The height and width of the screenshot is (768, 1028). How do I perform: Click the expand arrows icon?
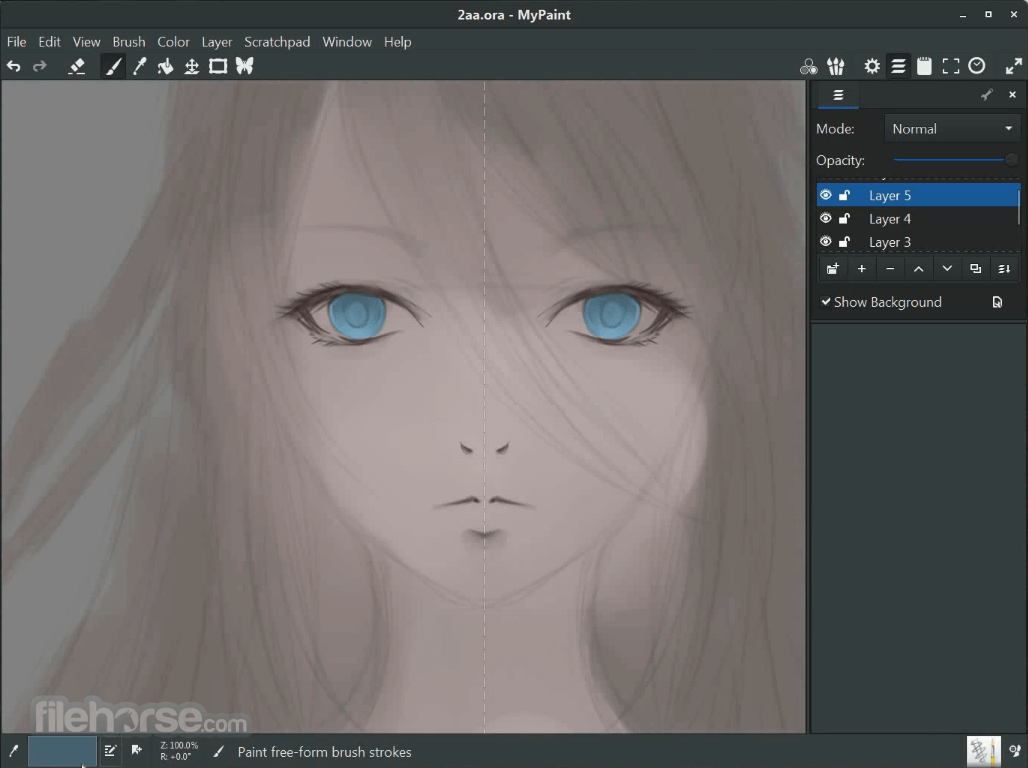pyautogui.click(x=1014, y=66)
